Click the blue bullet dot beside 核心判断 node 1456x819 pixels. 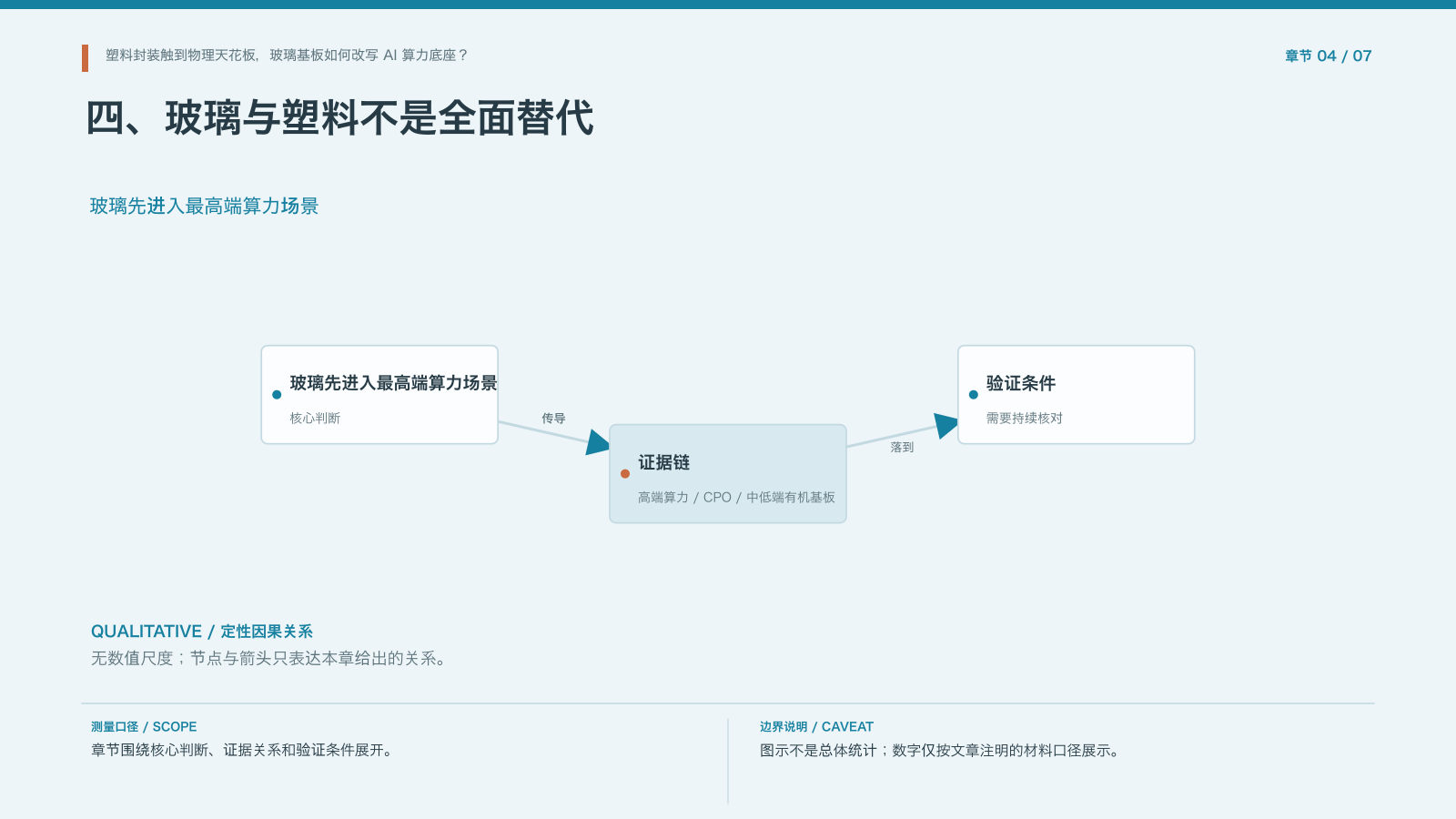277,394
